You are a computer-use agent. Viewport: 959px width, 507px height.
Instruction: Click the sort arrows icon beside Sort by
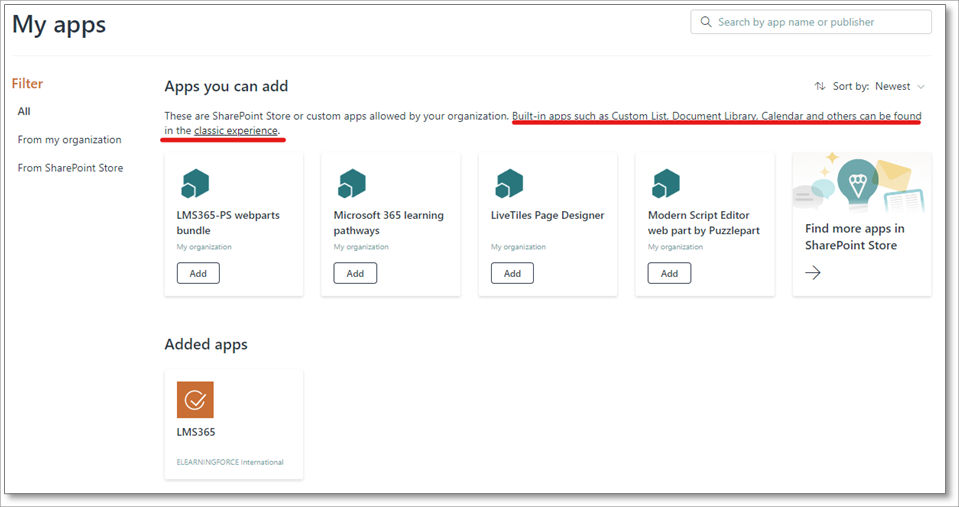coord(820,87)
